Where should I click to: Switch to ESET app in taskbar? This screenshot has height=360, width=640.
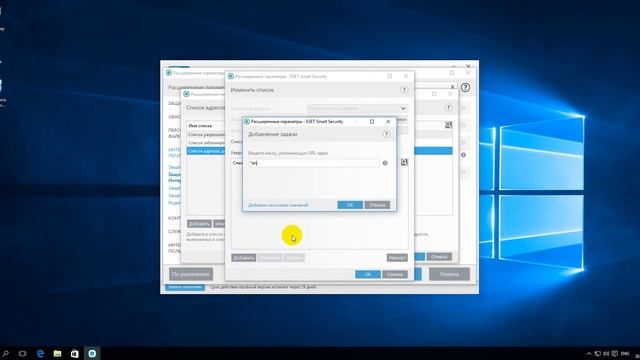pos(92,353)
